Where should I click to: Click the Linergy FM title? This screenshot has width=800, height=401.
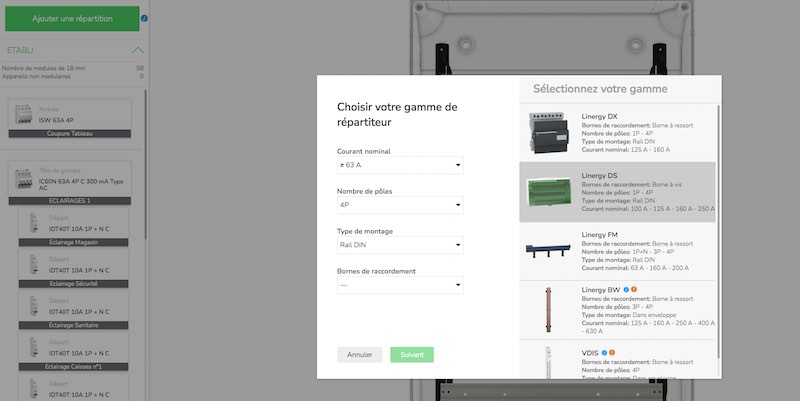tap(599, 235)
